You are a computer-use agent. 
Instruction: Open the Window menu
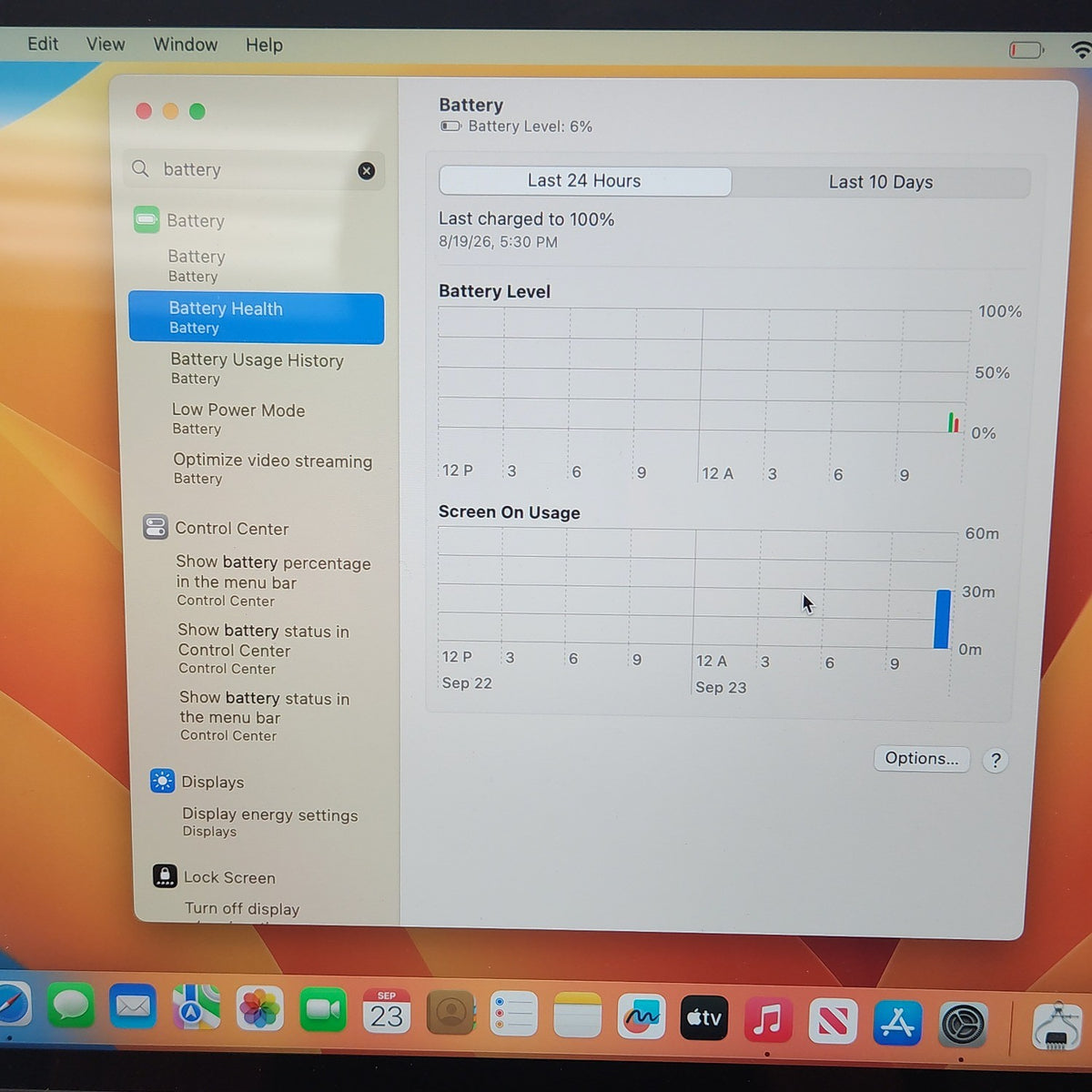[x=186, y=45]
